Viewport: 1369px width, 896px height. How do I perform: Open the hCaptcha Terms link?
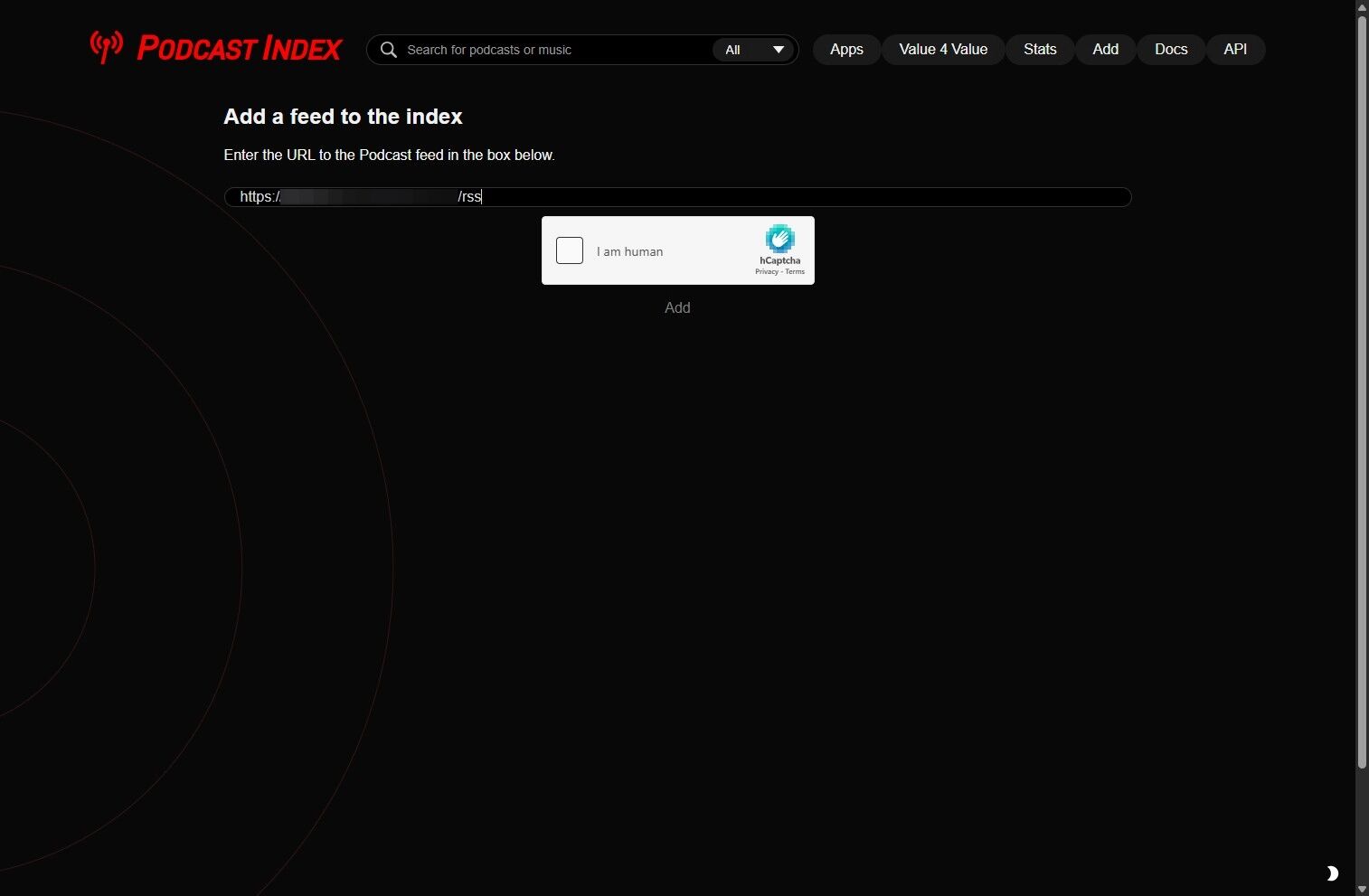coord(795,272)
